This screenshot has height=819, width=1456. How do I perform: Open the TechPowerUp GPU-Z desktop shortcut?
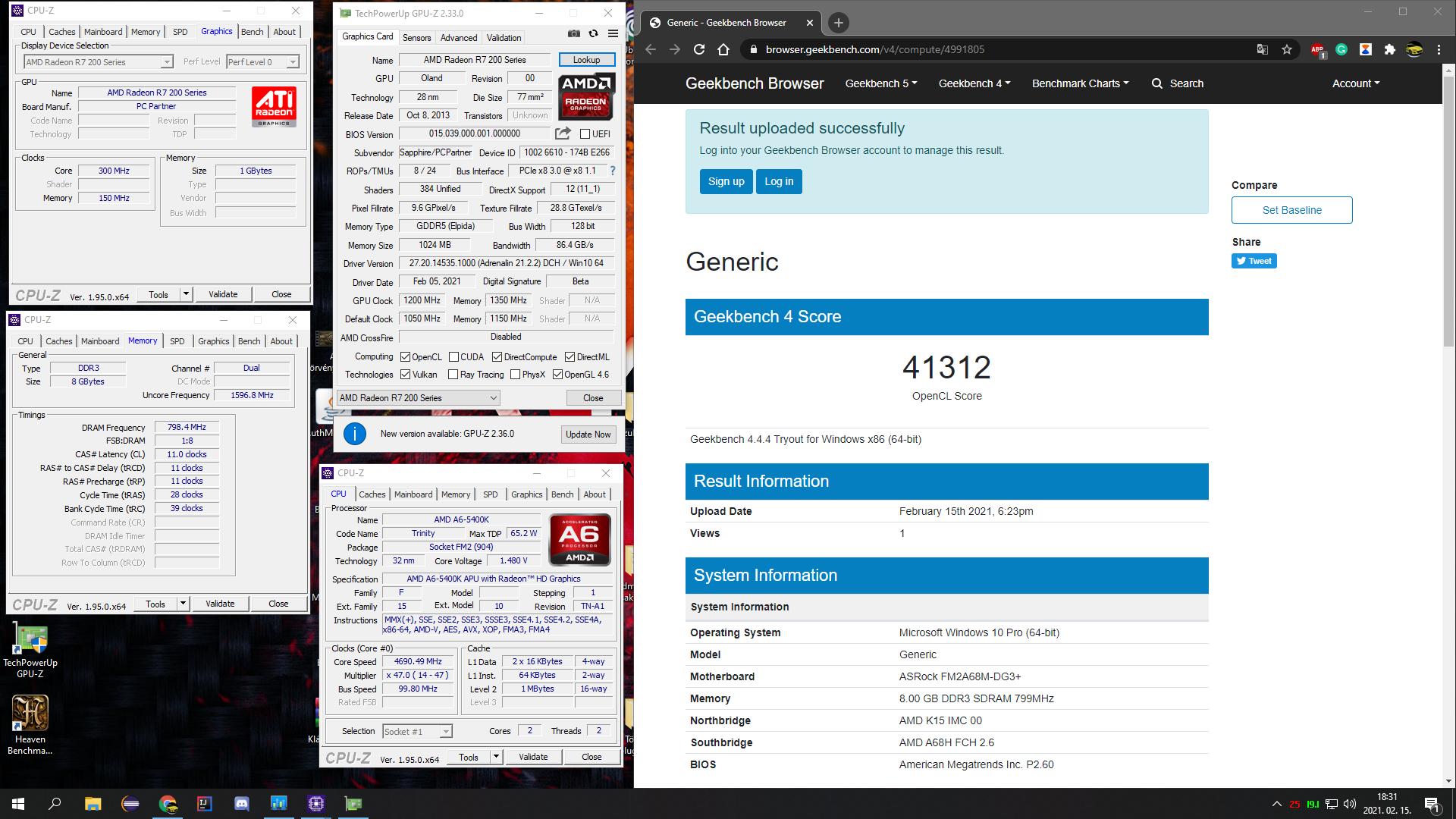coord(30,651)
